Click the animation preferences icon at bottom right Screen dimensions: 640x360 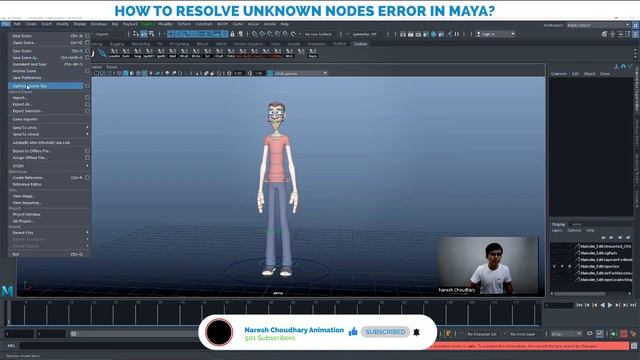point(633,334)
